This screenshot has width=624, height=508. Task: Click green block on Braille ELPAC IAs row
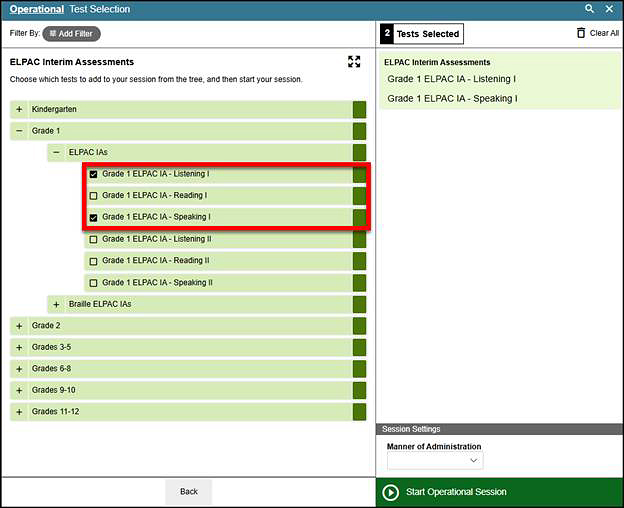click(359, 304)
